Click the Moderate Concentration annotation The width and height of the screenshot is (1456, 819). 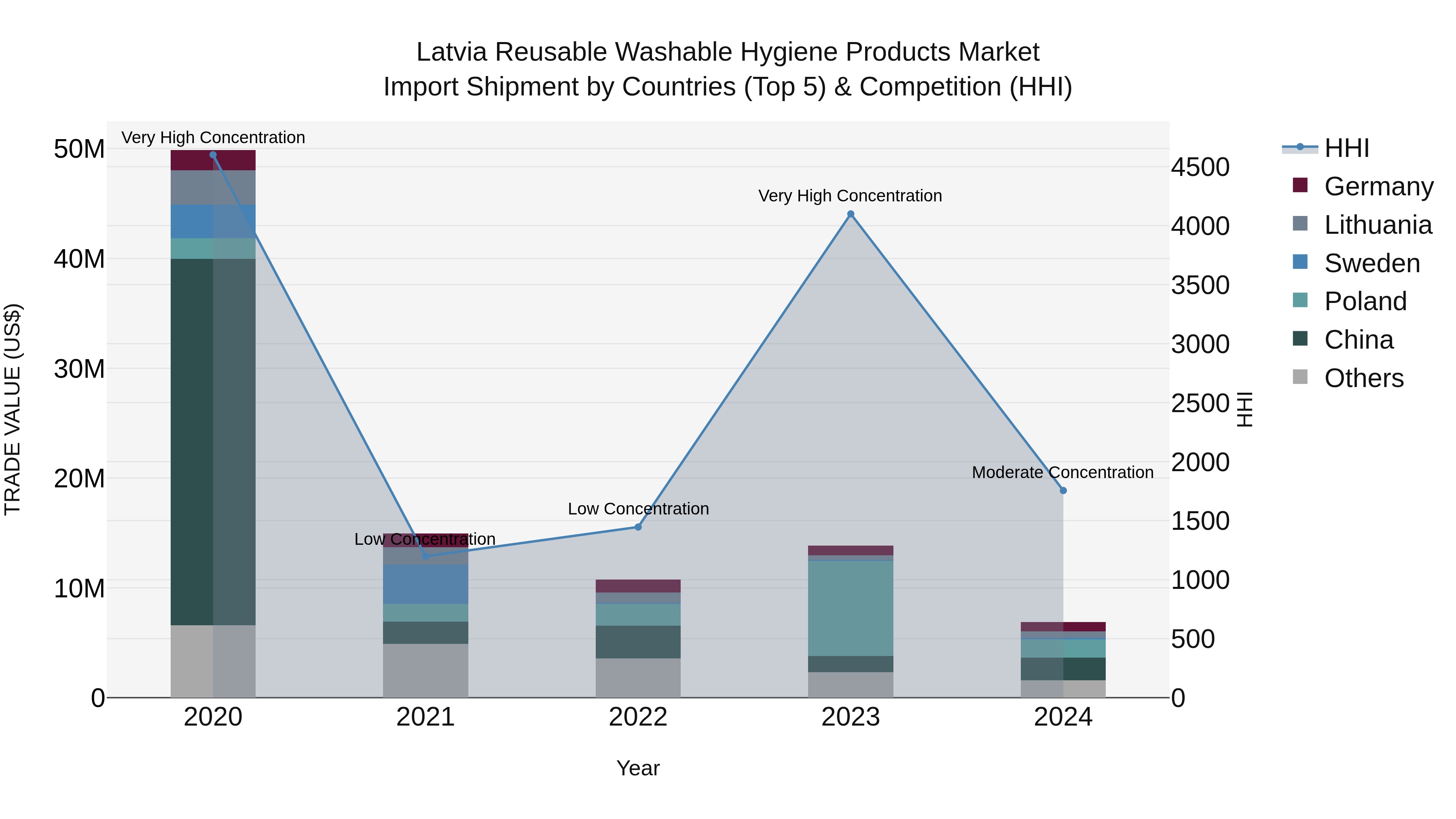tap(1062, 472)
